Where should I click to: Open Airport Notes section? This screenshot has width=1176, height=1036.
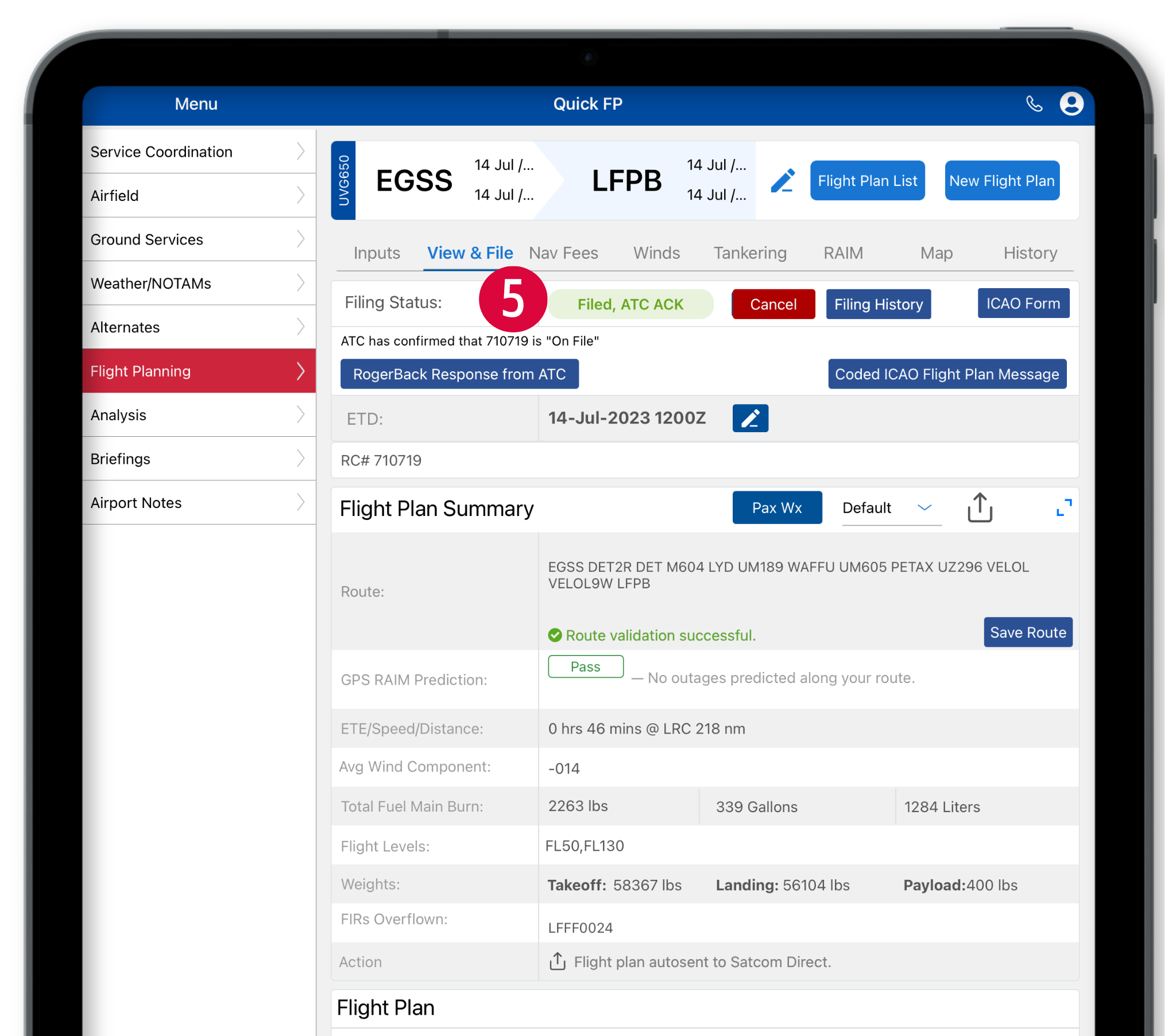coord(199,503)
